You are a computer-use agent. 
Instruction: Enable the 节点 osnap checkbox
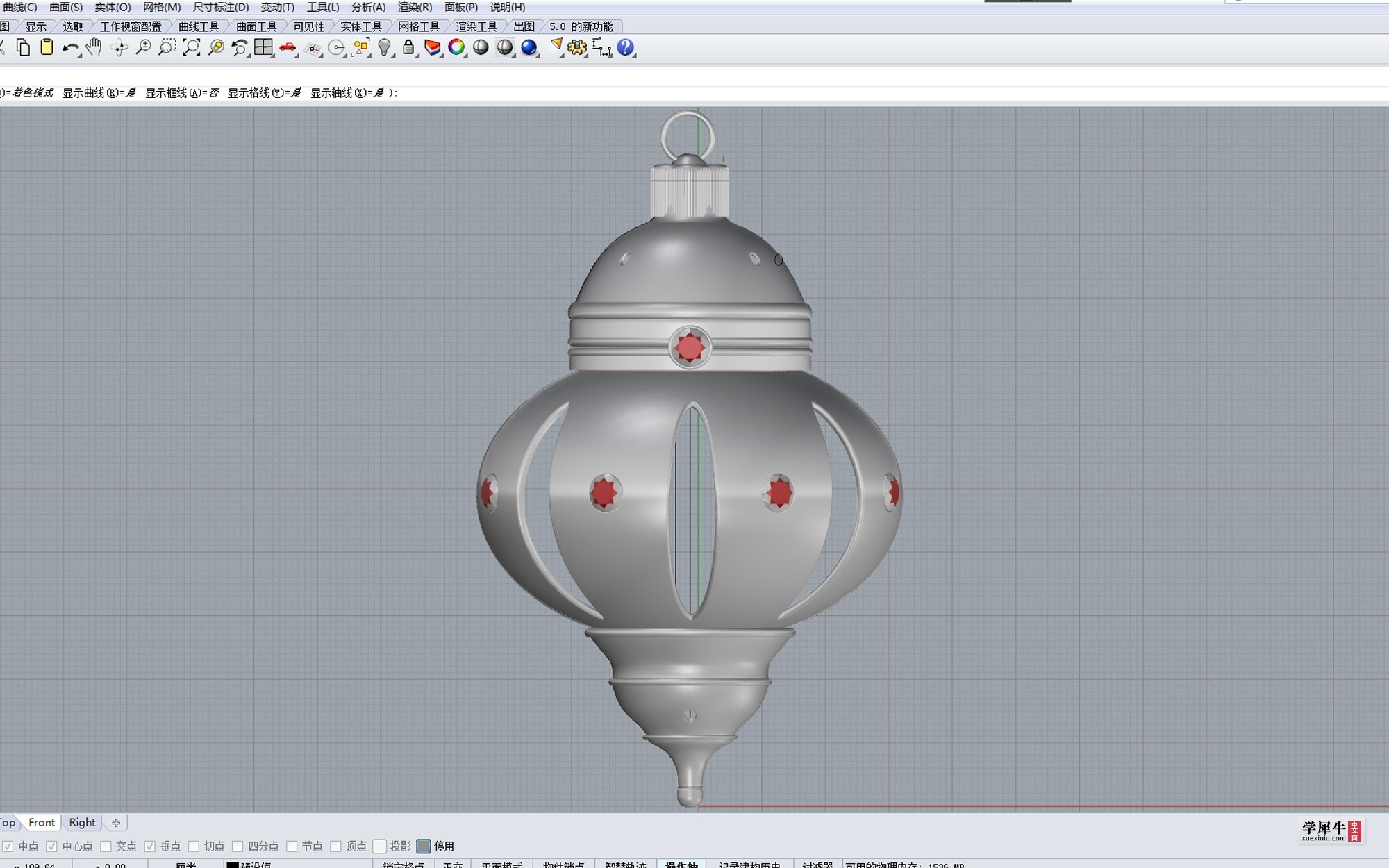pyautogui.click(x=292, y=846)
